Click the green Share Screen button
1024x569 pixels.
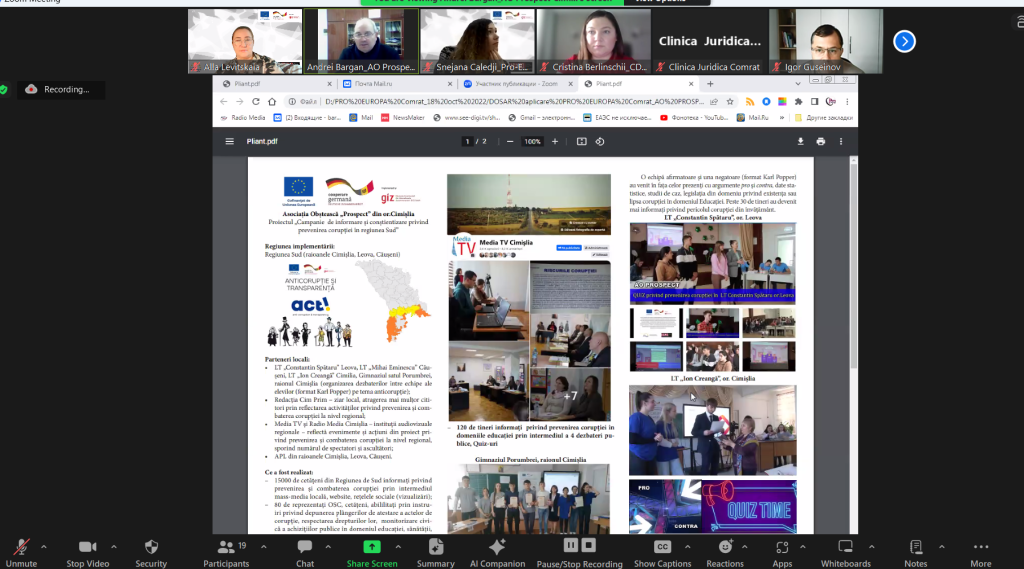(x=372, y=553)
